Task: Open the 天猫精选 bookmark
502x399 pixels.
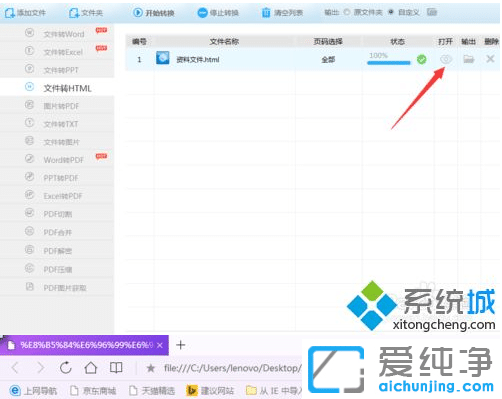Action: tap(152, 390)
